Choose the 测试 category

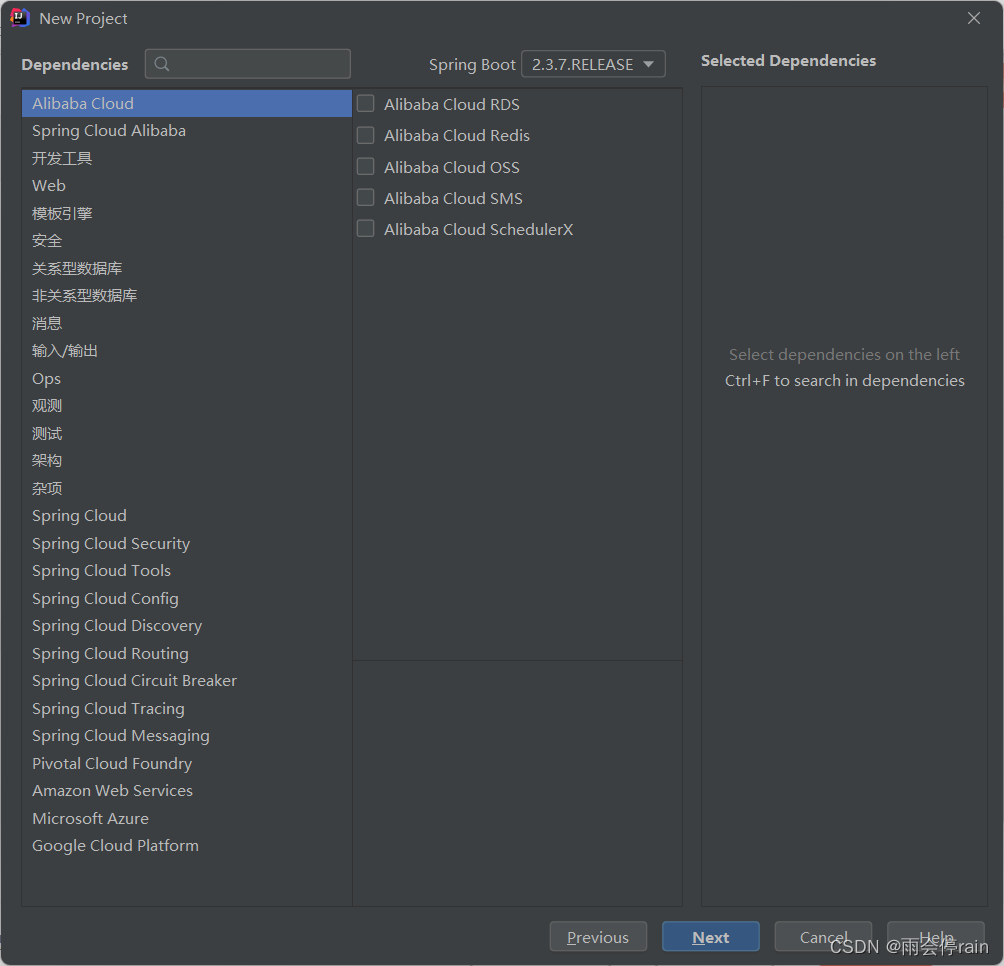pyautogui.click(x=186, y=433)
